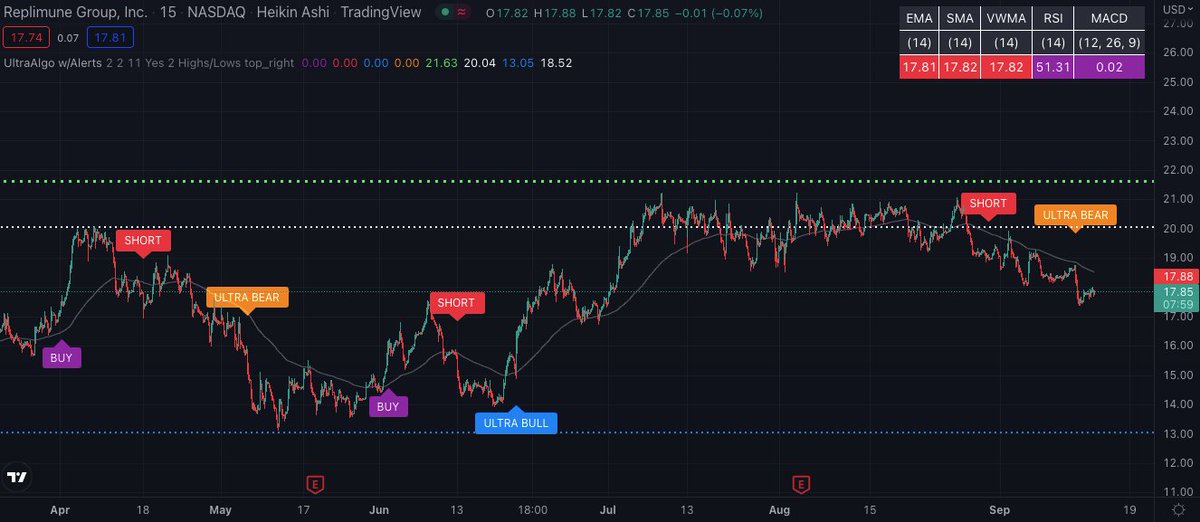Click the 0.07 spread value

[x=67, y=38]
